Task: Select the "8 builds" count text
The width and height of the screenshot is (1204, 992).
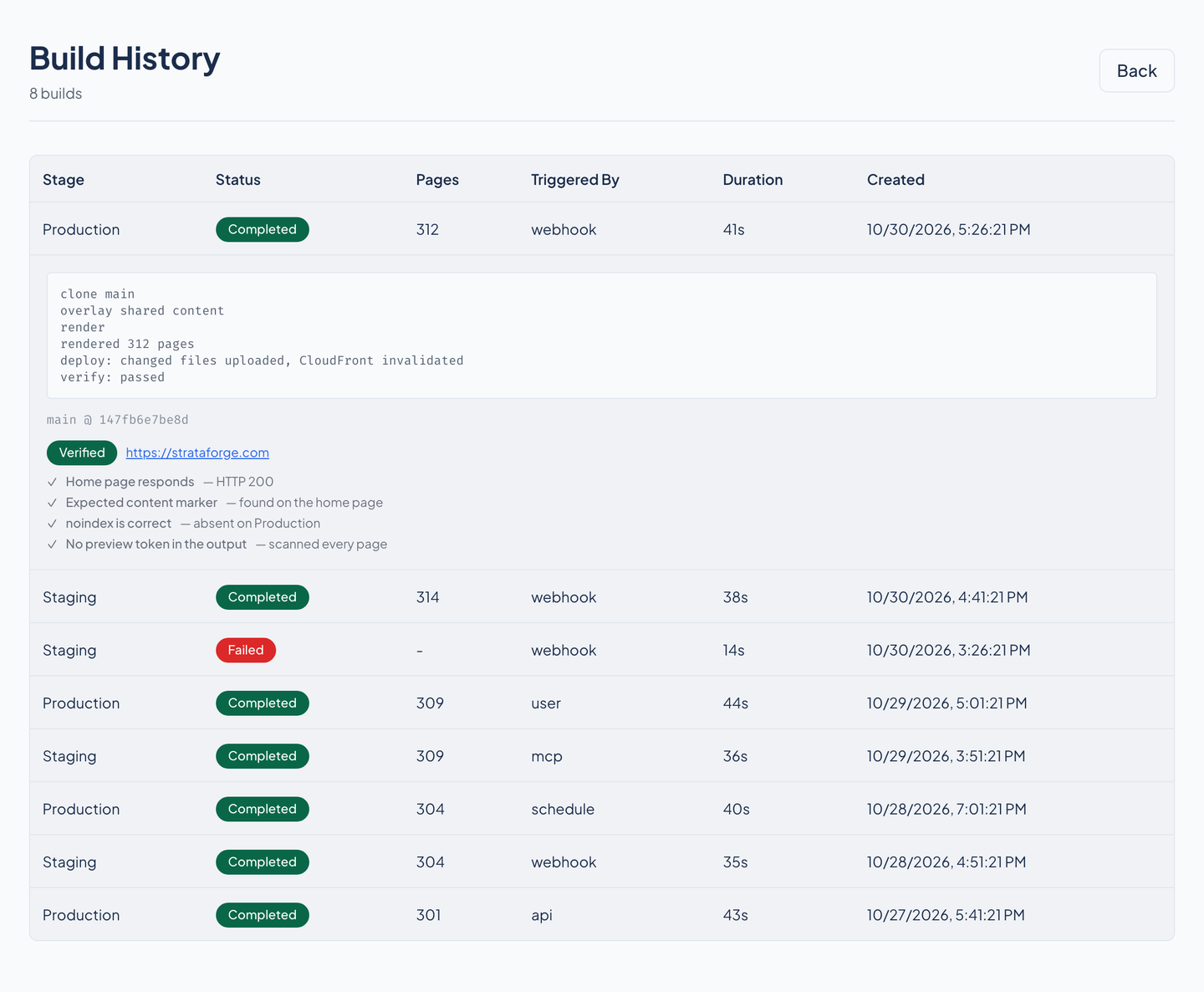Action: click(x=56, y=94)
